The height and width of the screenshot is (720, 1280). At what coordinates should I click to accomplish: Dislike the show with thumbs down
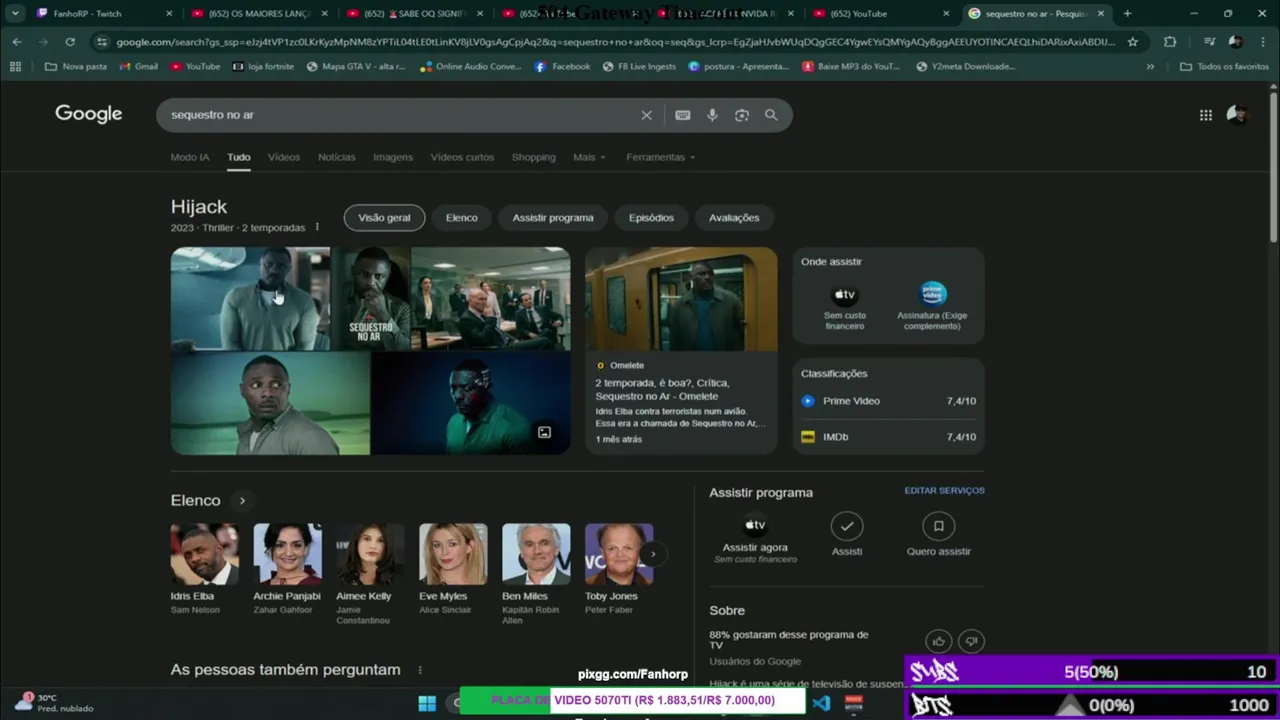pos(971,641)
